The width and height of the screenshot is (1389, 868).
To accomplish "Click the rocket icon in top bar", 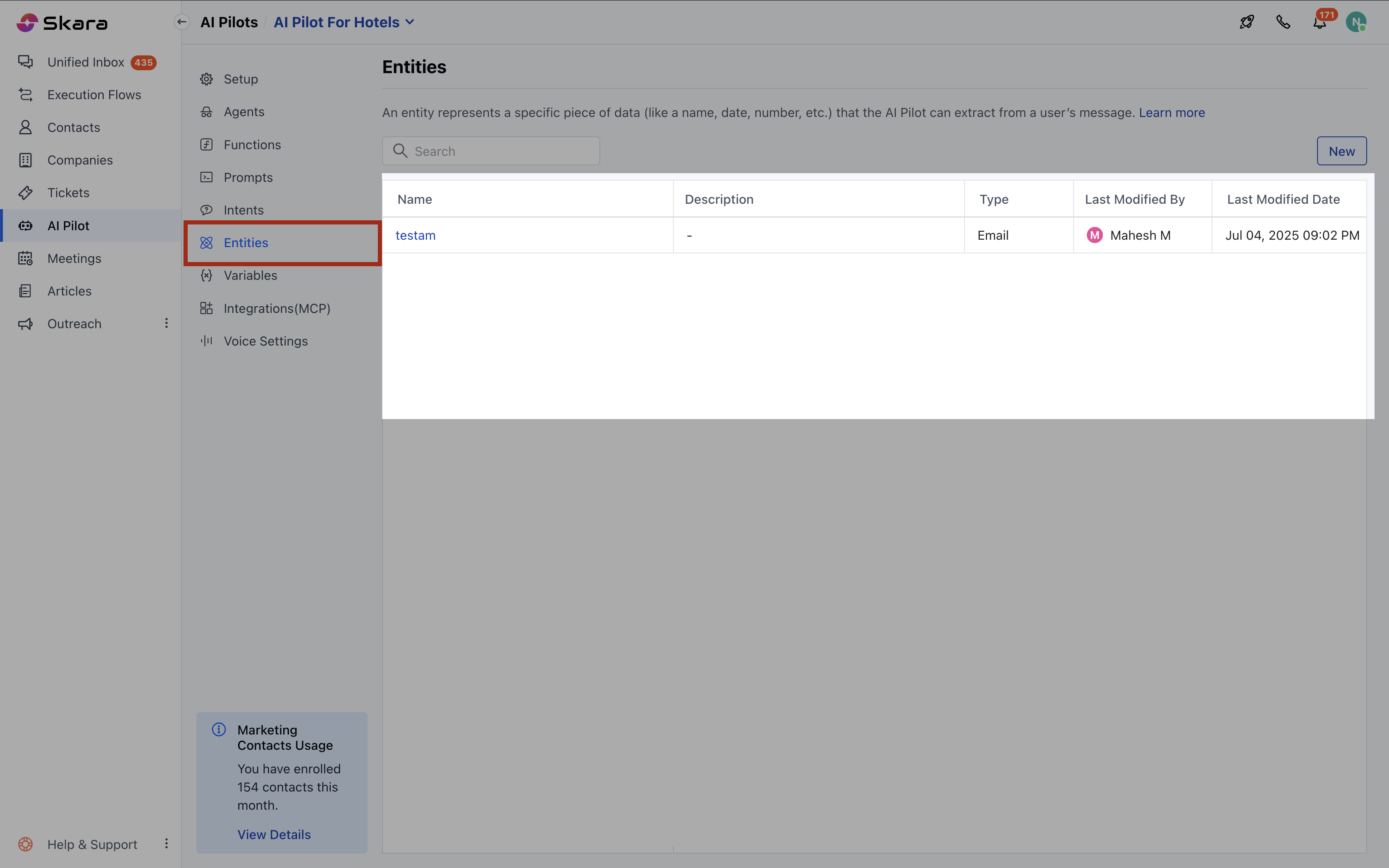I will [x=1247, y=22].
